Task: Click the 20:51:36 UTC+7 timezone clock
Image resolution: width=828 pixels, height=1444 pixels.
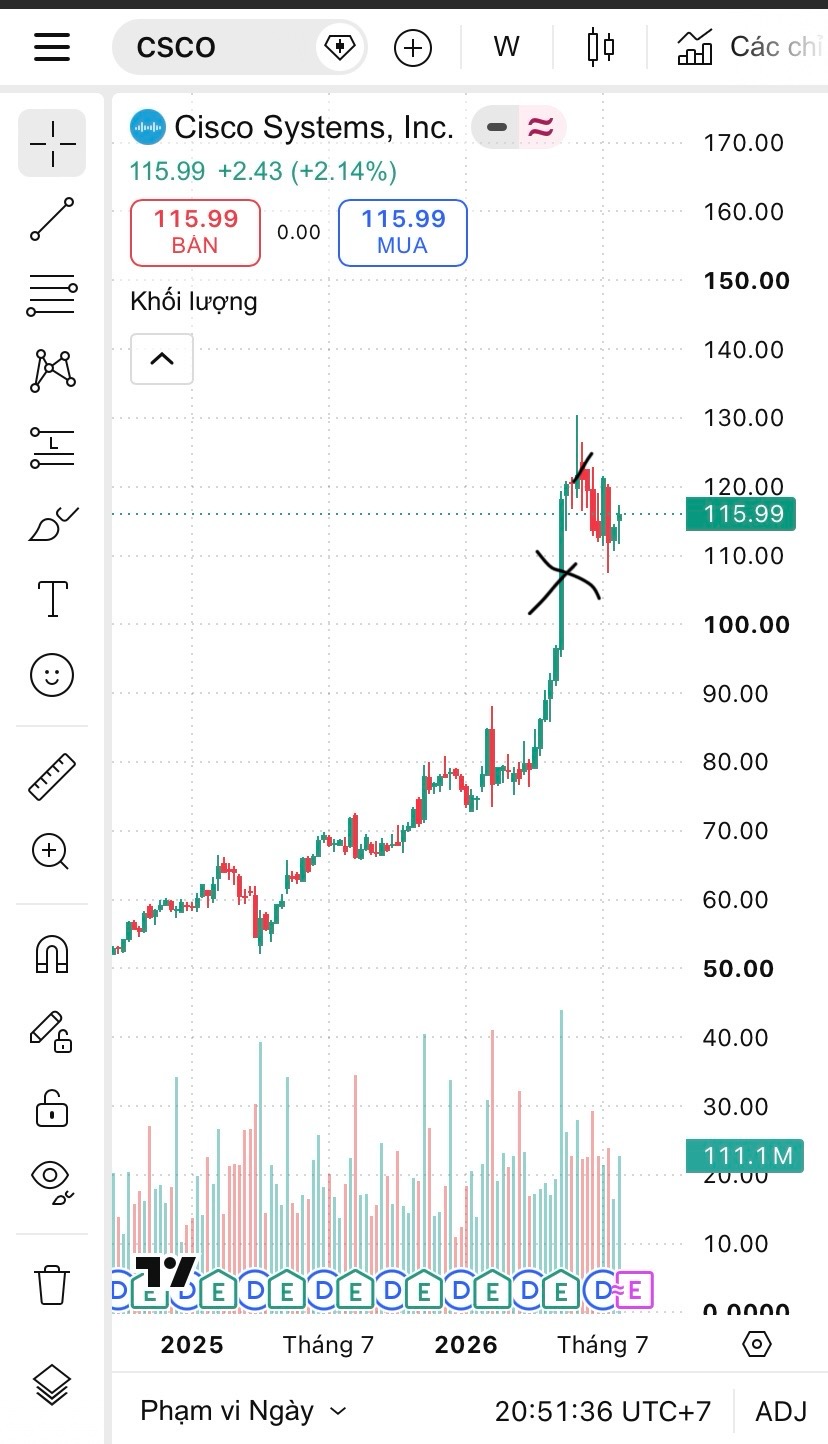Action: click(x=603, y=1411)
